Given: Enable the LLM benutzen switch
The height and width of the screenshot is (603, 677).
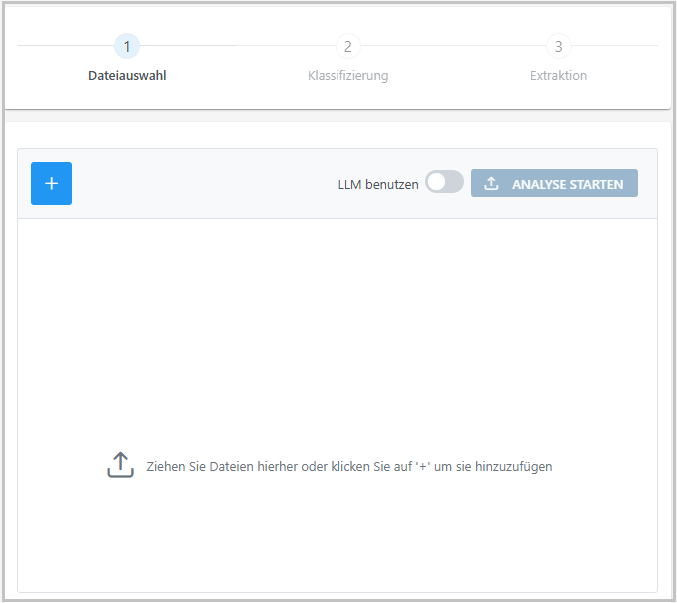Looking at the screenshot, I should pyautogui.click(x=444, y=182).
